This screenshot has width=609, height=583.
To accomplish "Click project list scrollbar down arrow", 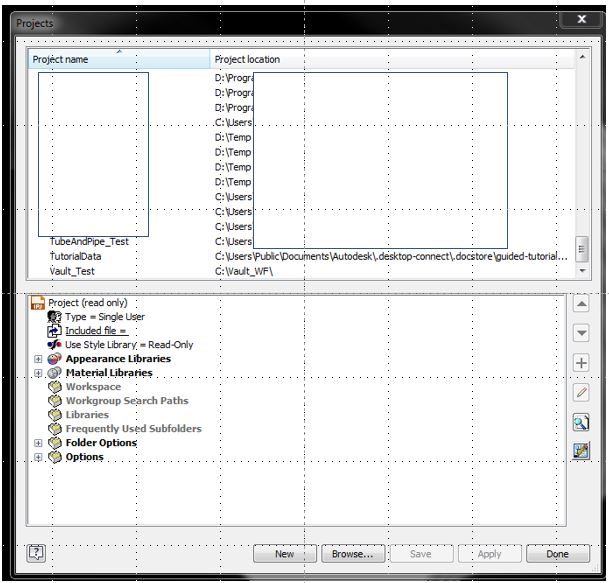I will point(582,271).
